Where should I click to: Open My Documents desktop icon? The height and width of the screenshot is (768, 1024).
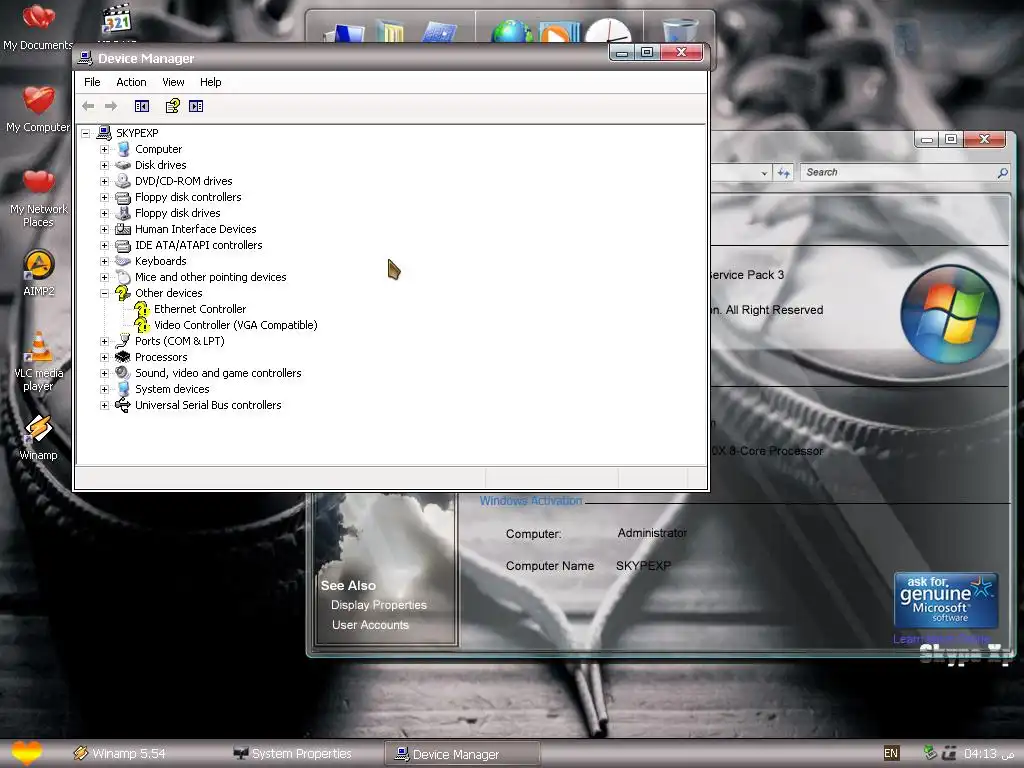pyautogui.click(x=38, y=26)
